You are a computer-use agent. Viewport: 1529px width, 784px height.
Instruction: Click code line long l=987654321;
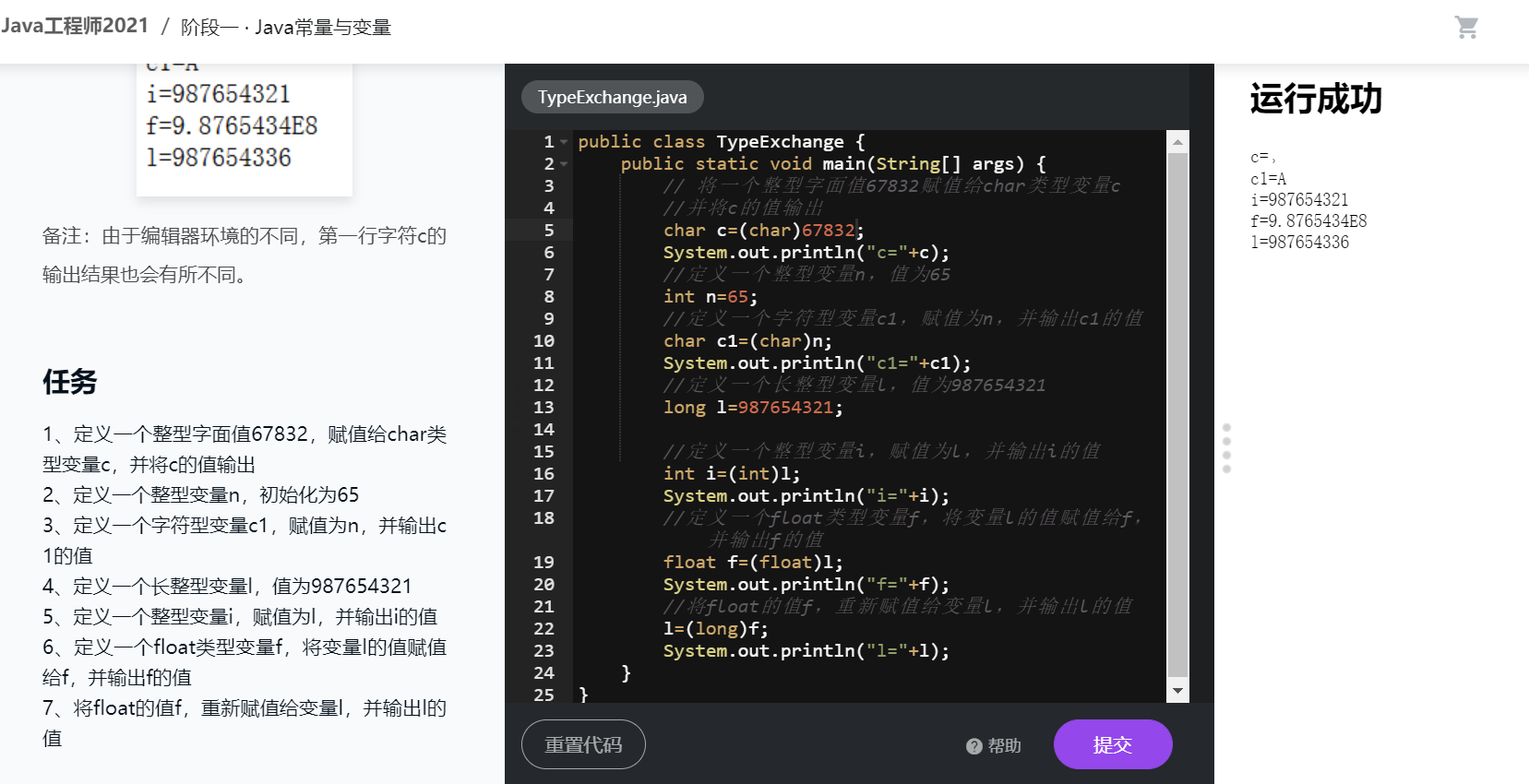coord(753,408)
